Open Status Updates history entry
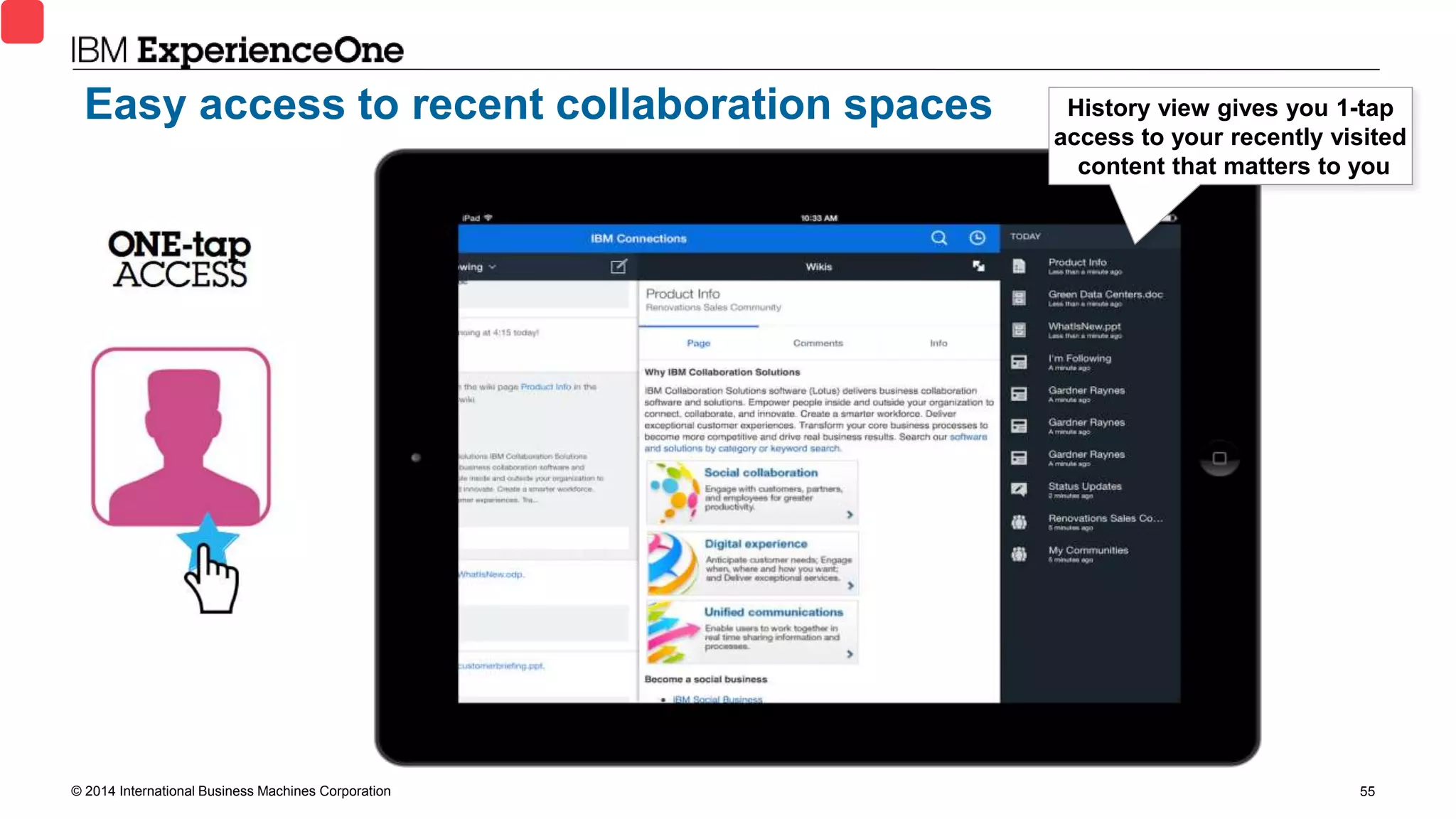1456x819 pixels. click(1091, 490)
